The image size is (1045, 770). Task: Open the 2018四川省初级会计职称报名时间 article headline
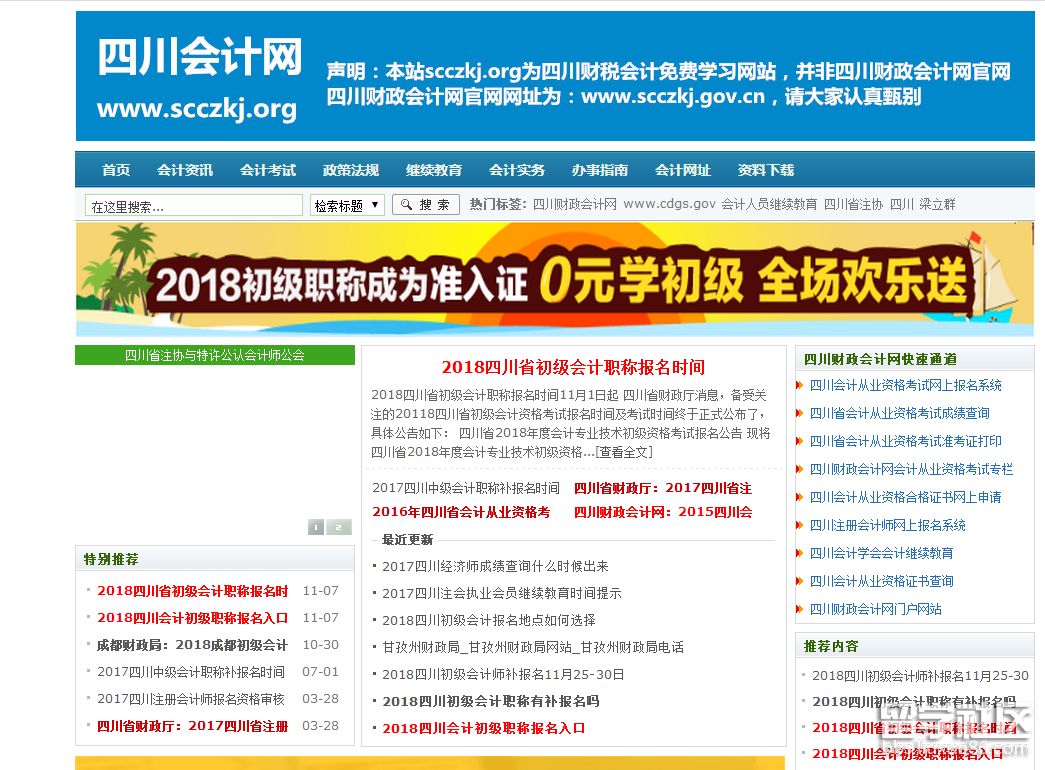click(x=575, y=366)
